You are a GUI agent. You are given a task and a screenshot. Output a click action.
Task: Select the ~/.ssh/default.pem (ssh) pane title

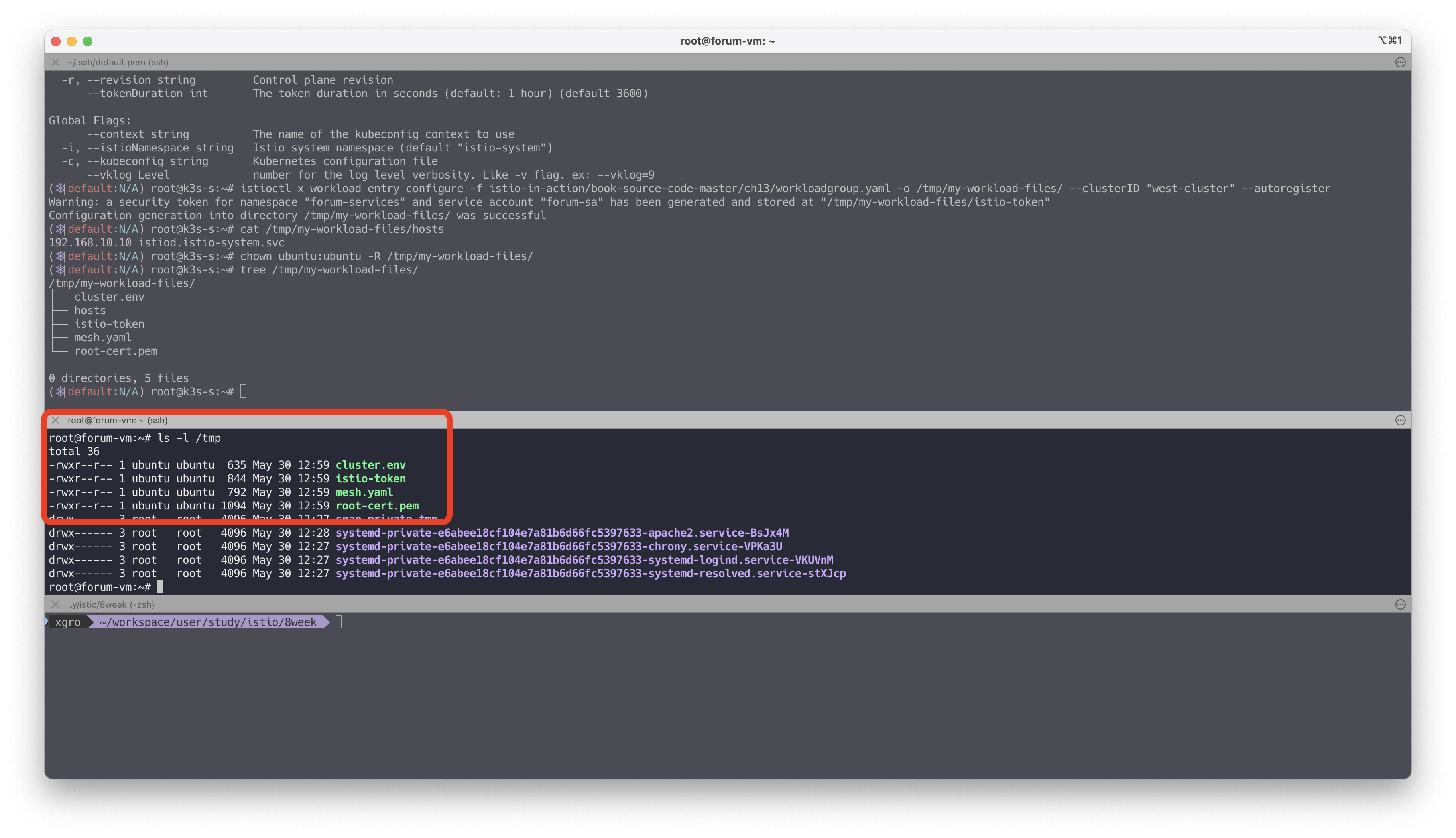[118, 62]
